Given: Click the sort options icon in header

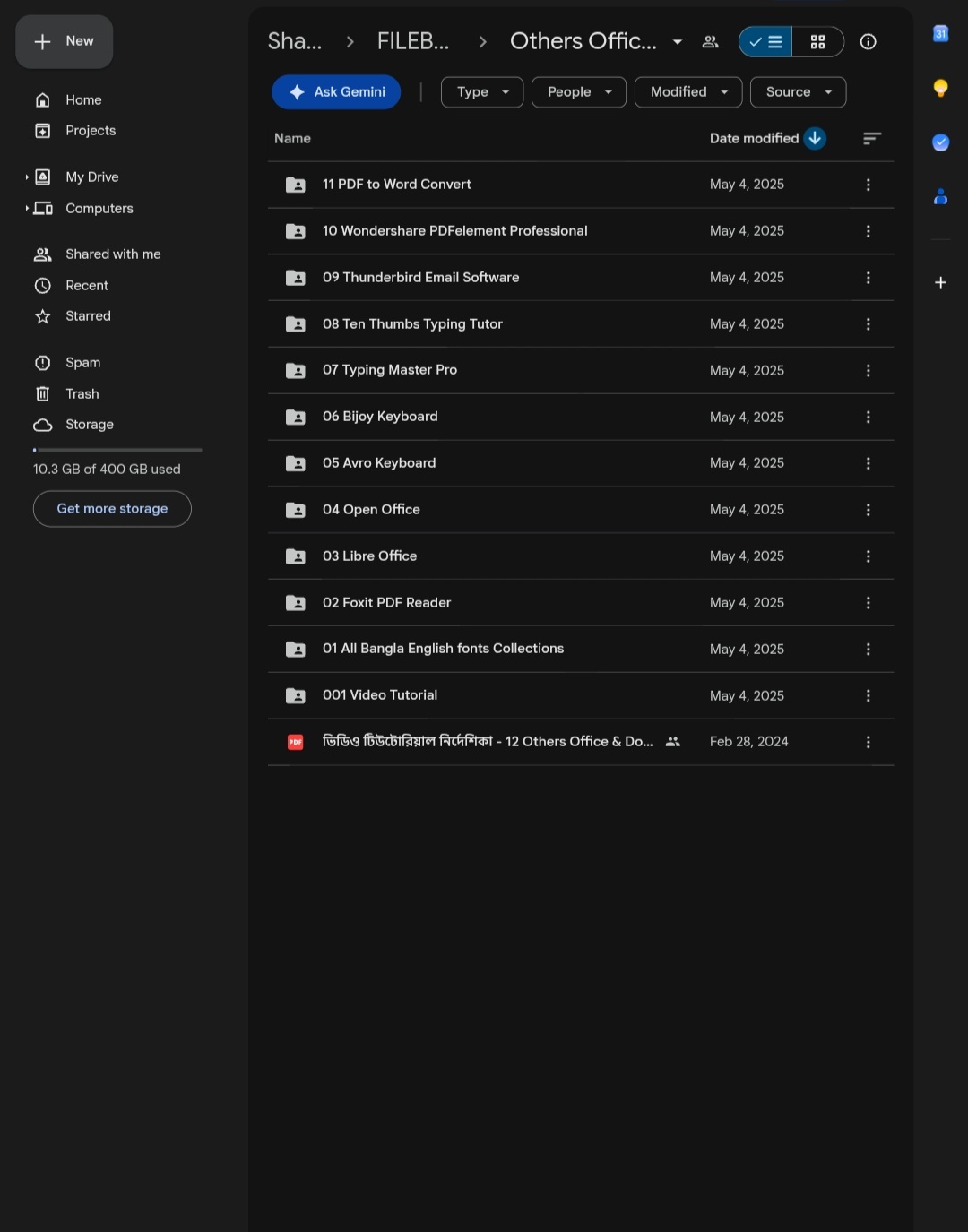Looking at the screenshot, I should pyautogui.click(x=872, y=138).
